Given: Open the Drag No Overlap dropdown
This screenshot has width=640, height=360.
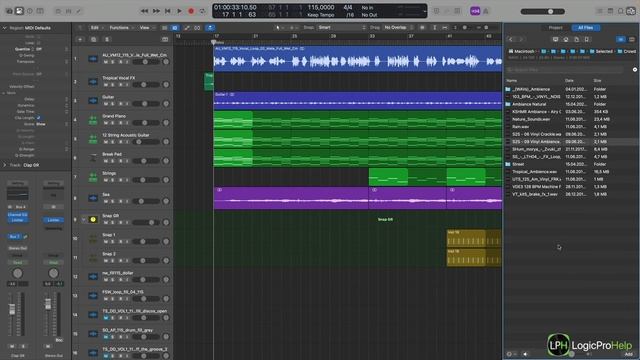Looking at the screenshot, I should point(398,28).
